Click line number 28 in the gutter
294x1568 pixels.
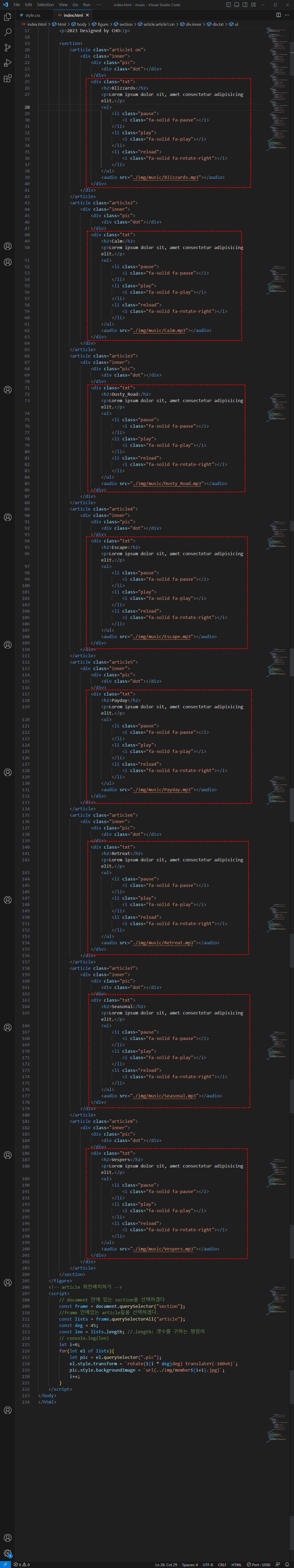point(27,107)
